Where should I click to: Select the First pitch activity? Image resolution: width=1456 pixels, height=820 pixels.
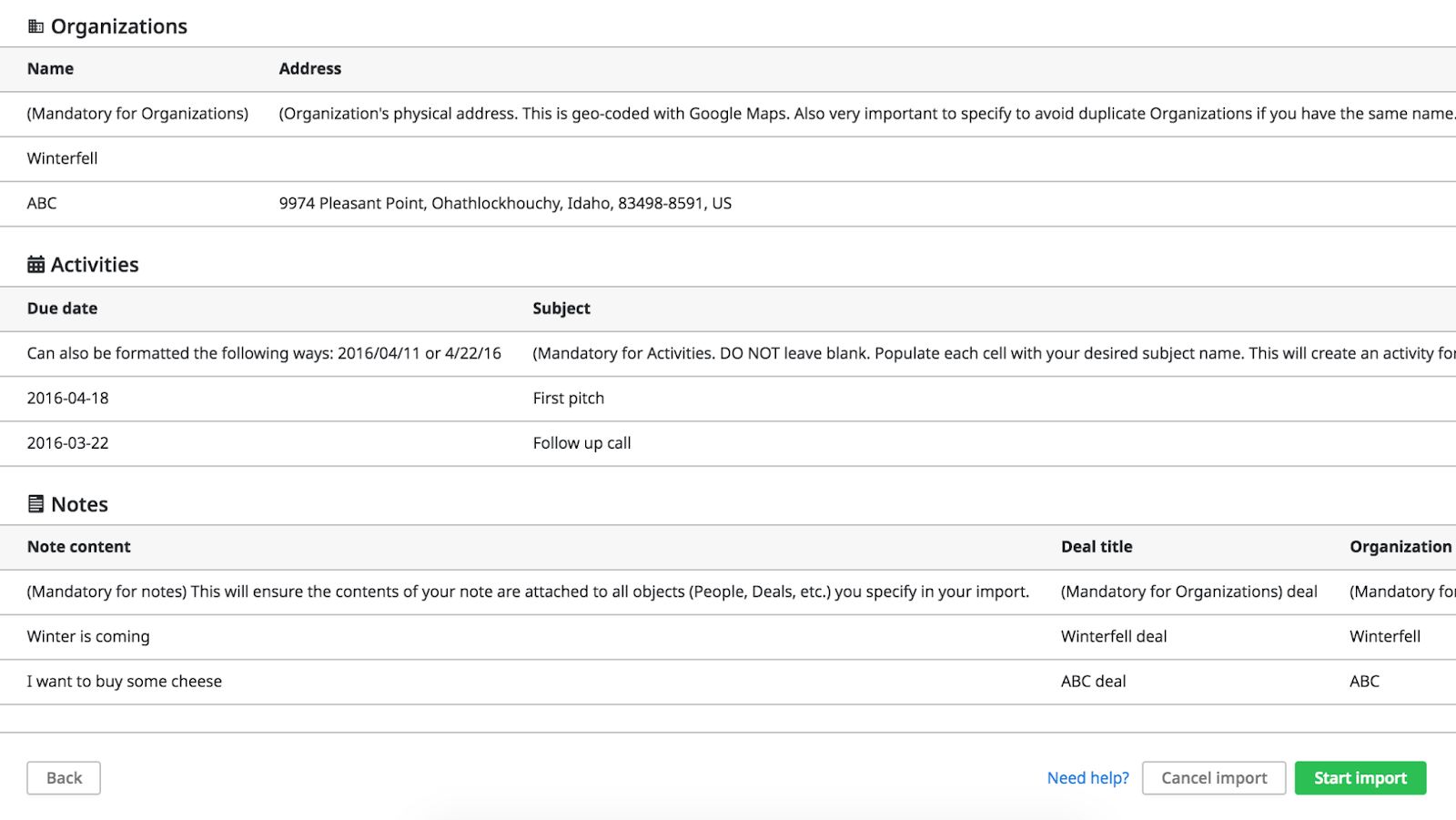(568, 398)
